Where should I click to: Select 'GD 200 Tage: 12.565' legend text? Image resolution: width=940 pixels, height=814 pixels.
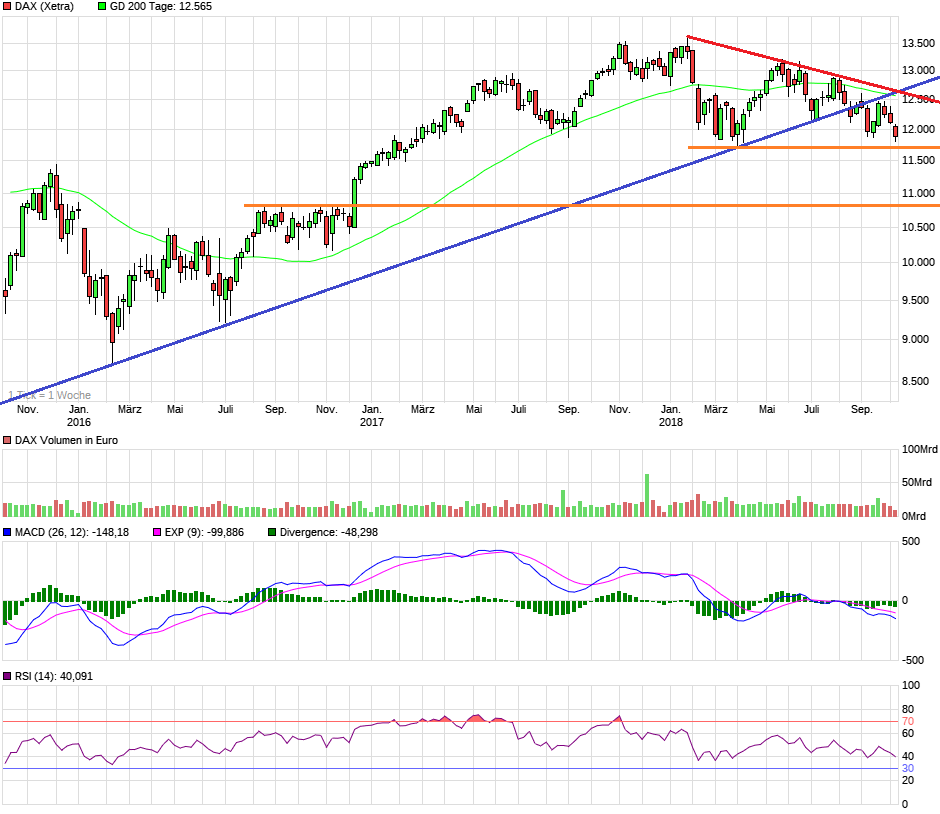pyautogui.click(x=161, y=7)
